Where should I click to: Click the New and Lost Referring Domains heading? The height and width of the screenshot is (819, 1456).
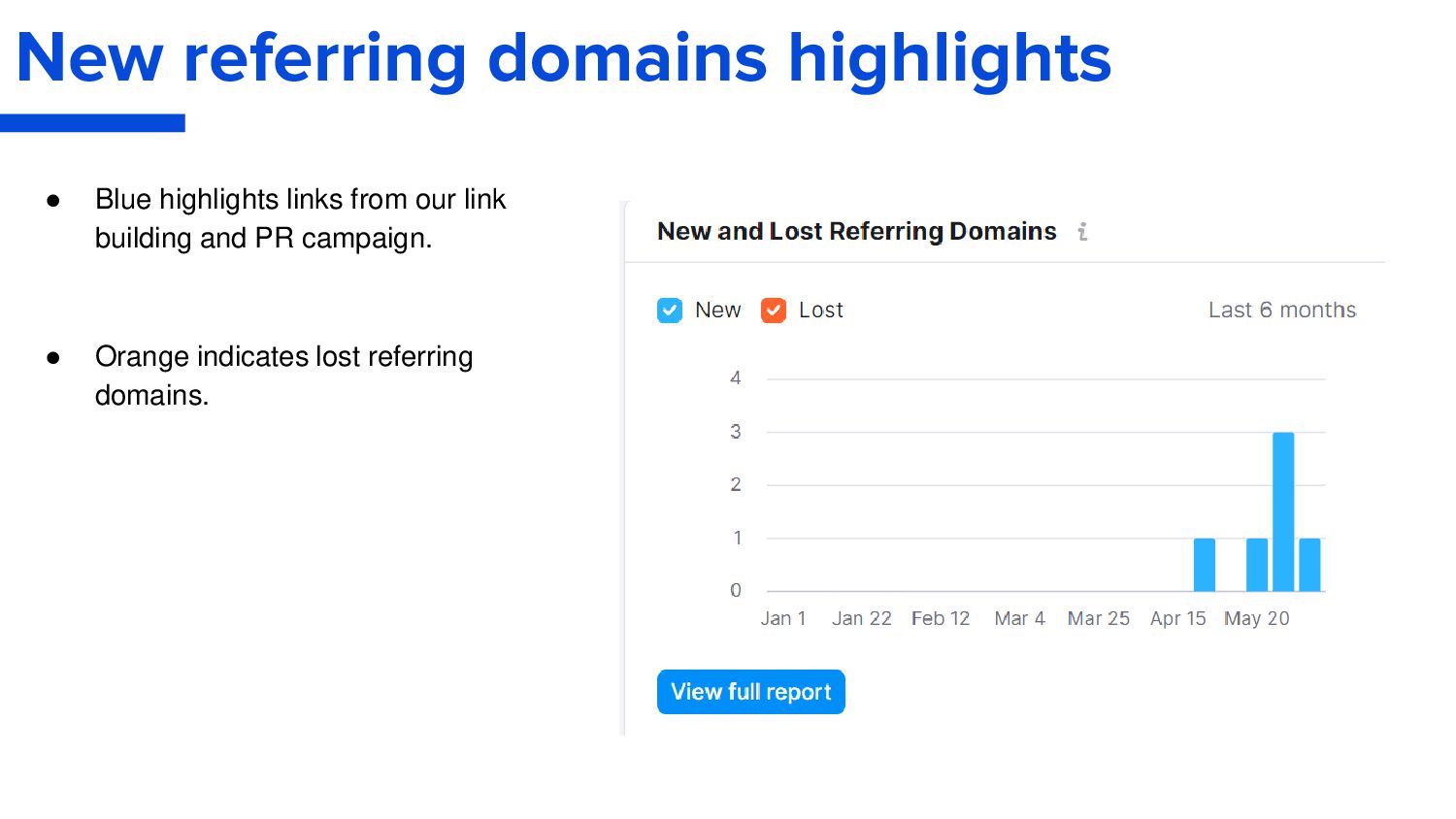[x=857, y=232]
